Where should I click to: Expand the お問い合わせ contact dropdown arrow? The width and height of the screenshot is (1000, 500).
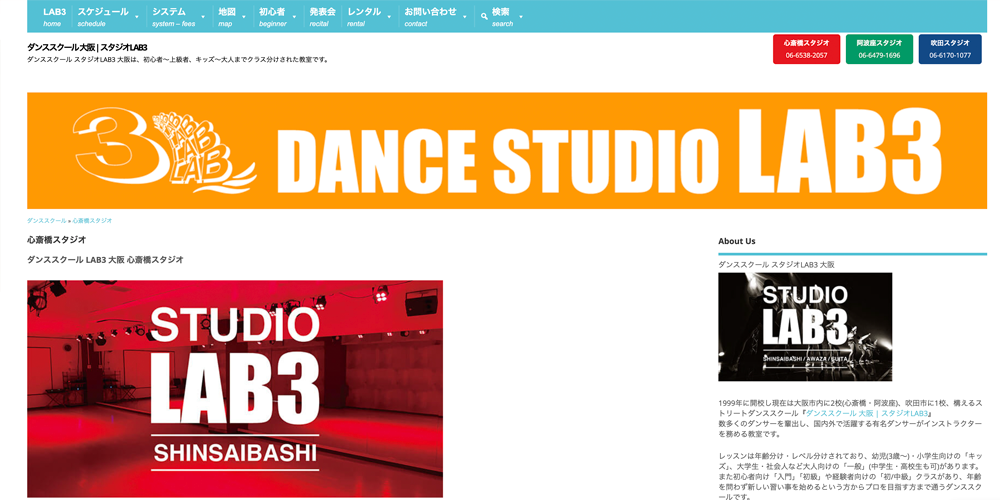click(x=466, y=17)
